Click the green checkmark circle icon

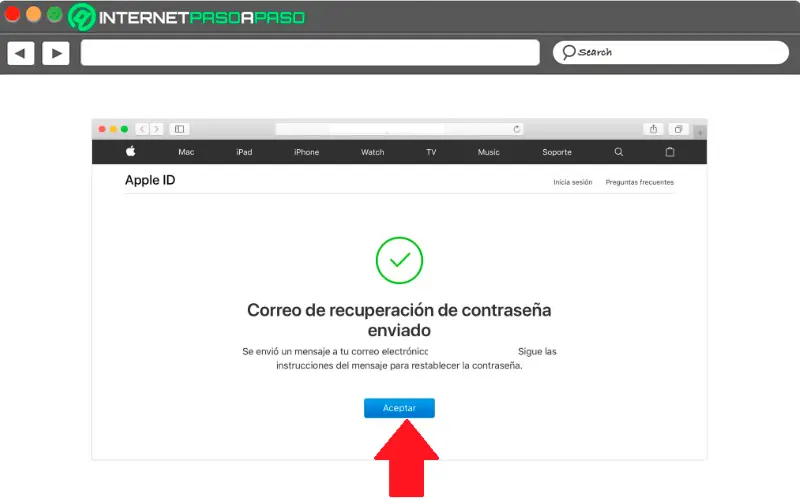tap(399, 260)
